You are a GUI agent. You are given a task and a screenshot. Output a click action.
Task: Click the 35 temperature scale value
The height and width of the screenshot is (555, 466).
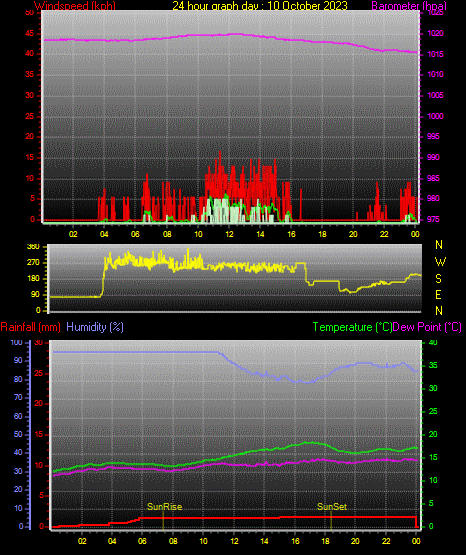(x=433, y=365)
